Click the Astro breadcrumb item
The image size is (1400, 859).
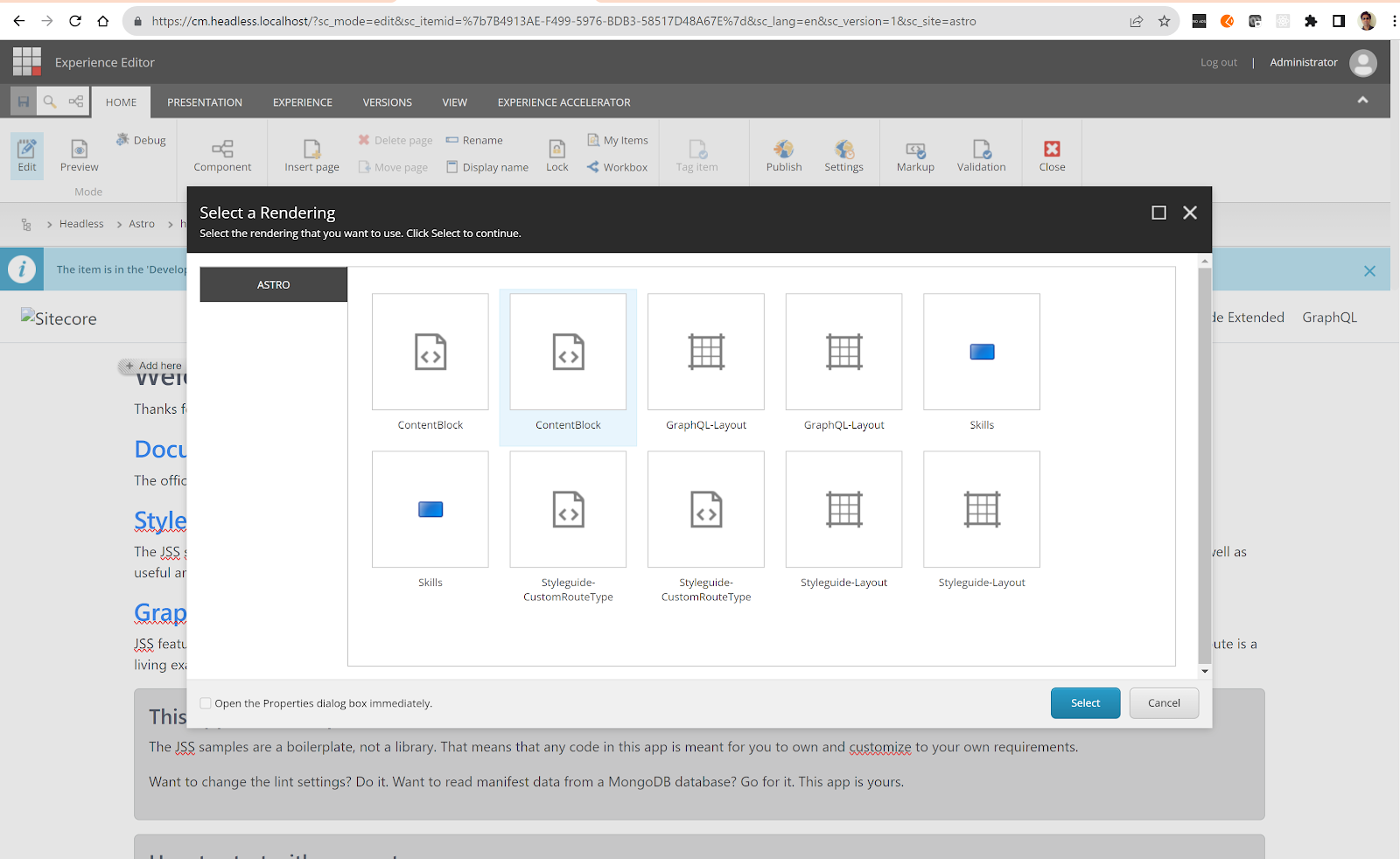coord(142,224)
